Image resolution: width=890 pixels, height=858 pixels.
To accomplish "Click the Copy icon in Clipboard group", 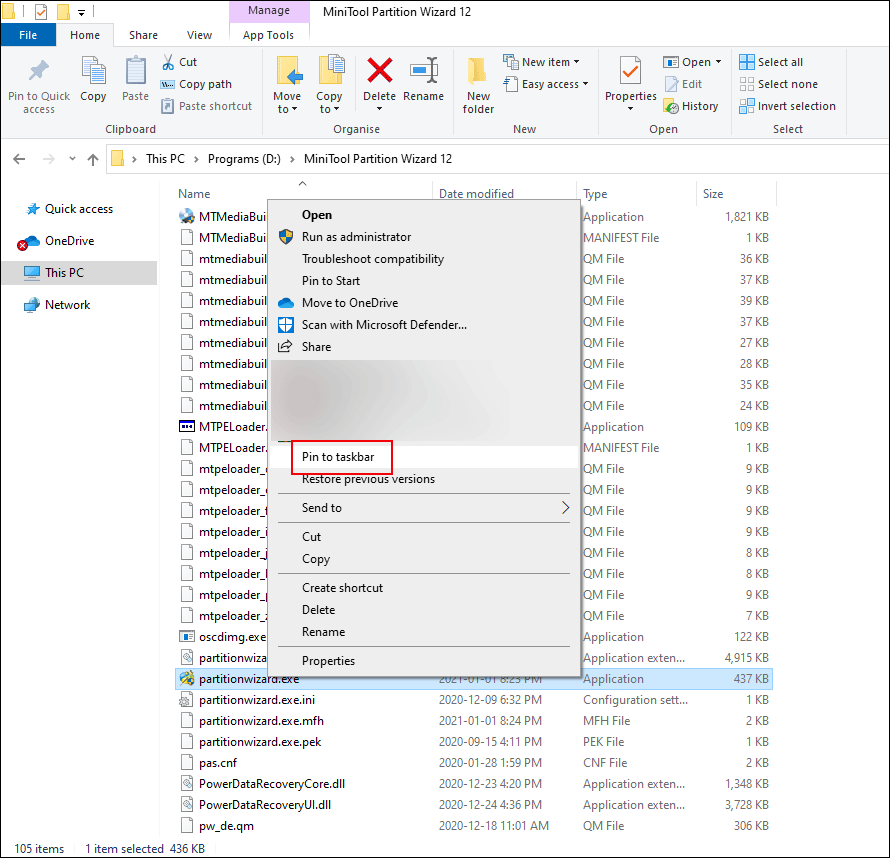I will pos(93,73).
